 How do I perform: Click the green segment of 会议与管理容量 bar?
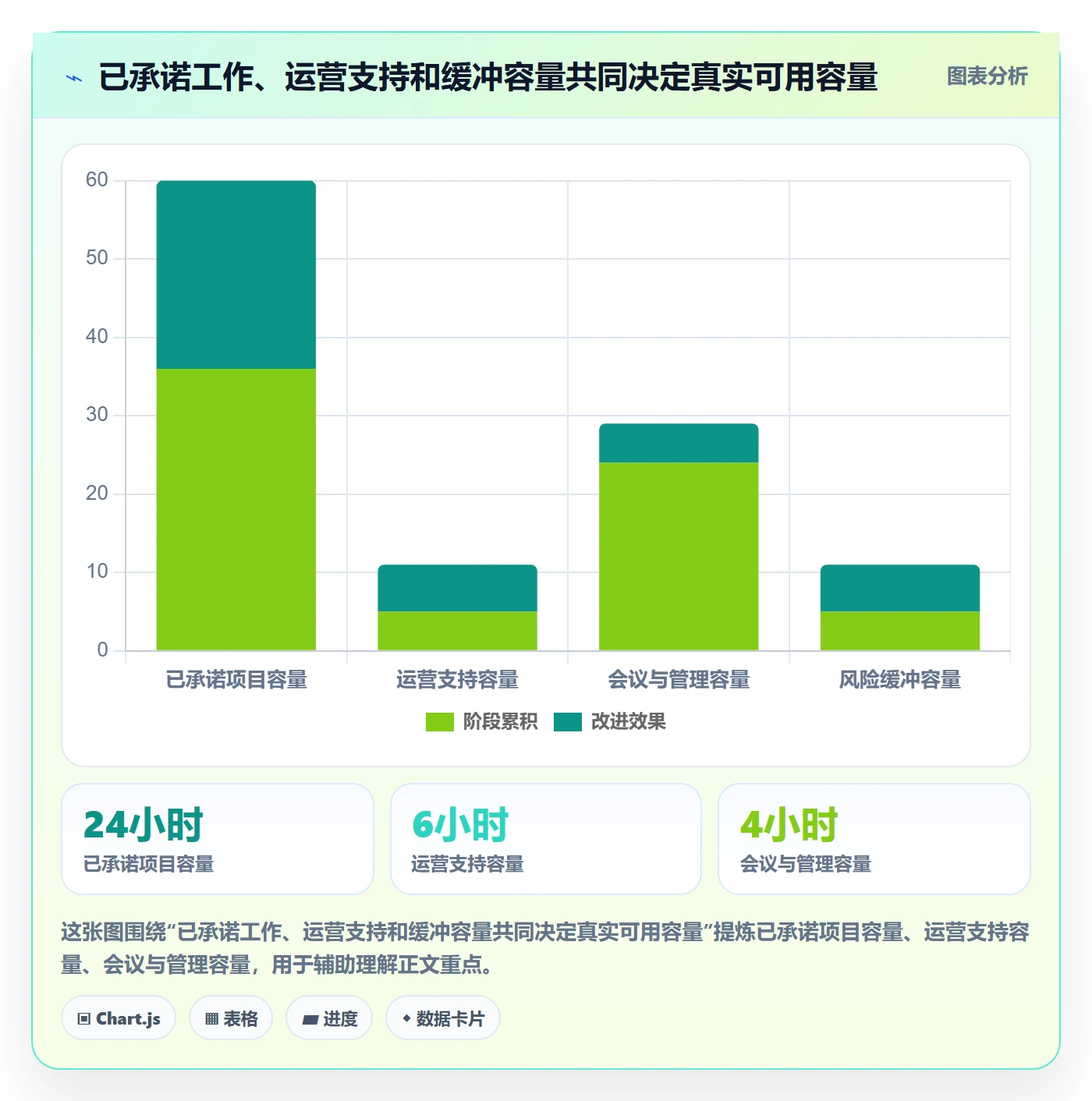click(679, 556)
